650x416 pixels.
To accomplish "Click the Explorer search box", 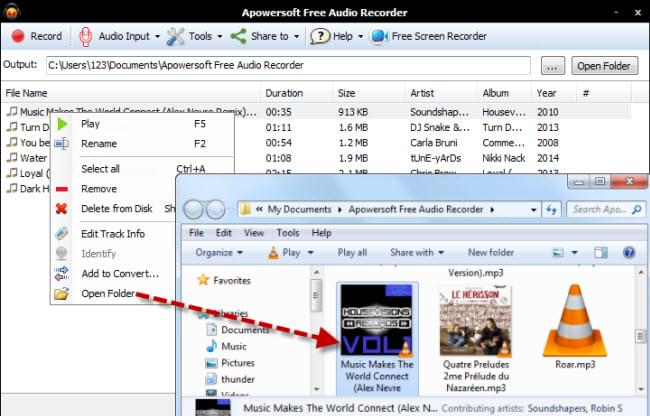I will [605, 210].
